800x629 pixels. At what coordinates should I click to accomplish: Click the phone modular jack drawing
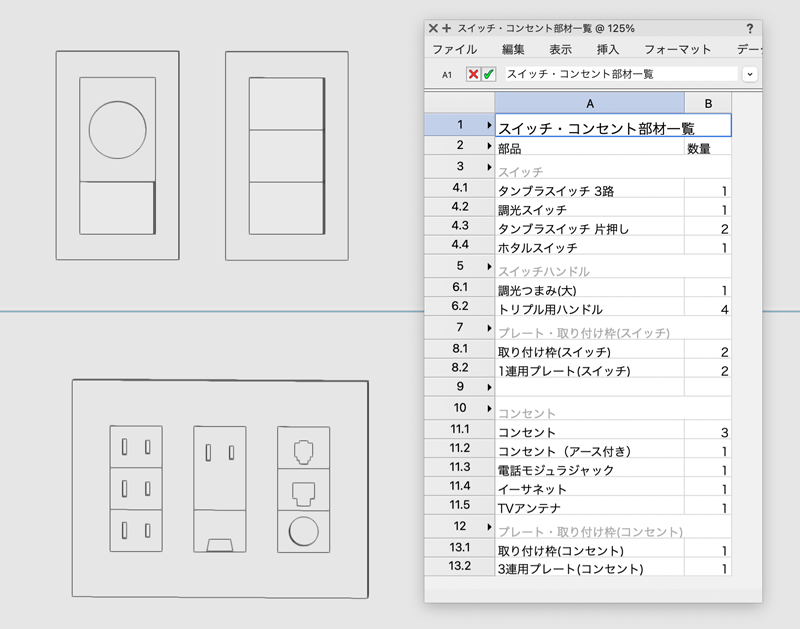tap(304, 451)
